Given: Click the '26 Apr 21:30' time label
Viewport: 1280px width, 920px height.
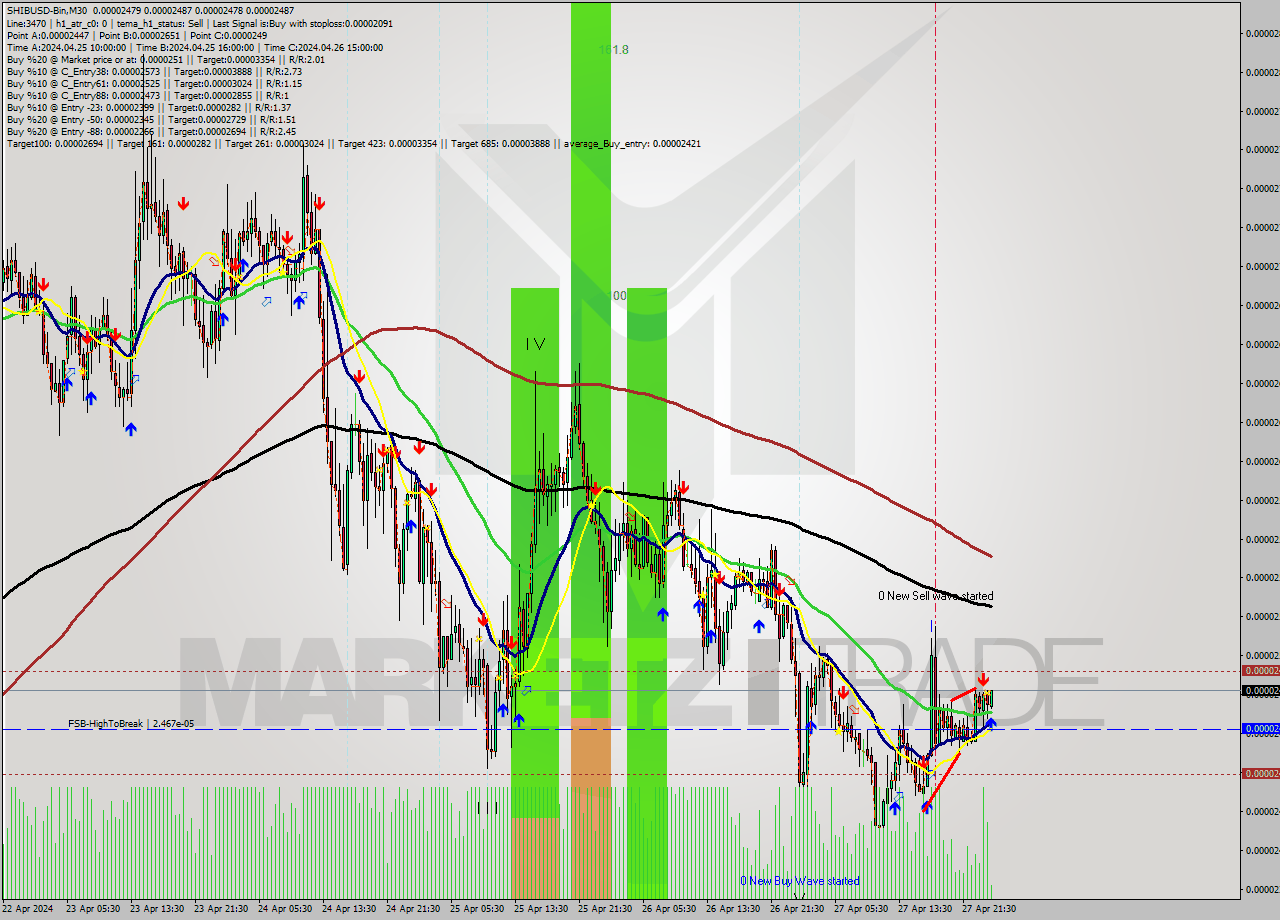Looking at the screenshot, I should [x=797, y=909].
